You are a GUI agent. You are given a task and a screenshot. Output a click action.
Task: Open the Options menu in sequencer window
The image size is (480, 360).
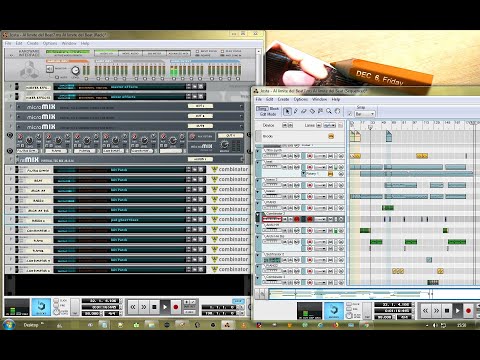(x=301, y=99)
